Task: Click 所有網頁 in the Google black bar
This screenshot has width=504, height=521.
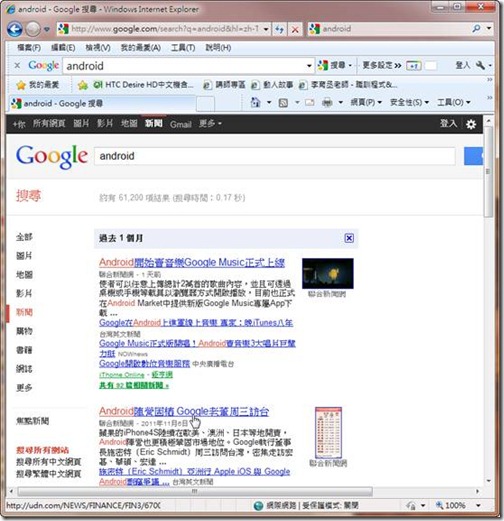Action: tap(49, 124)
